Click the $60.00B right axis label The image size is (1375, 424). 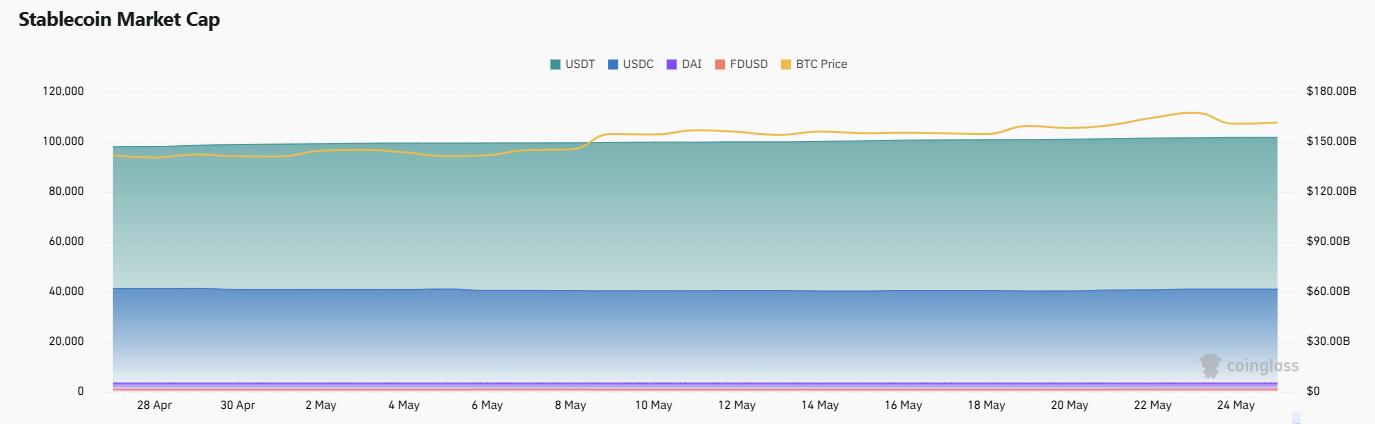(1328, 292)
